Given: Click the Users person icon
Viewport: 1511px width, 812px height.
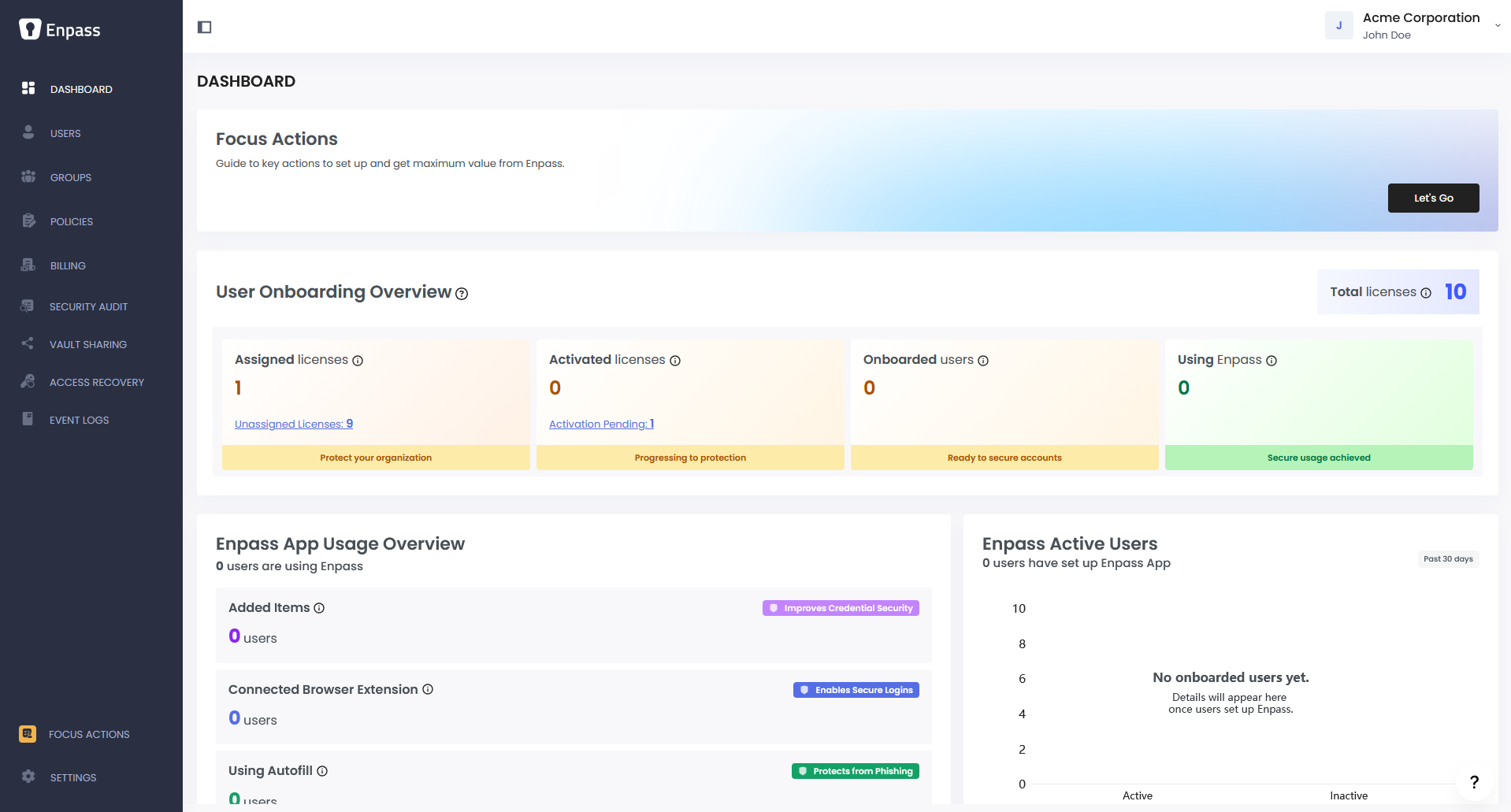Looking at the screenshot, I should pos(28,132).
